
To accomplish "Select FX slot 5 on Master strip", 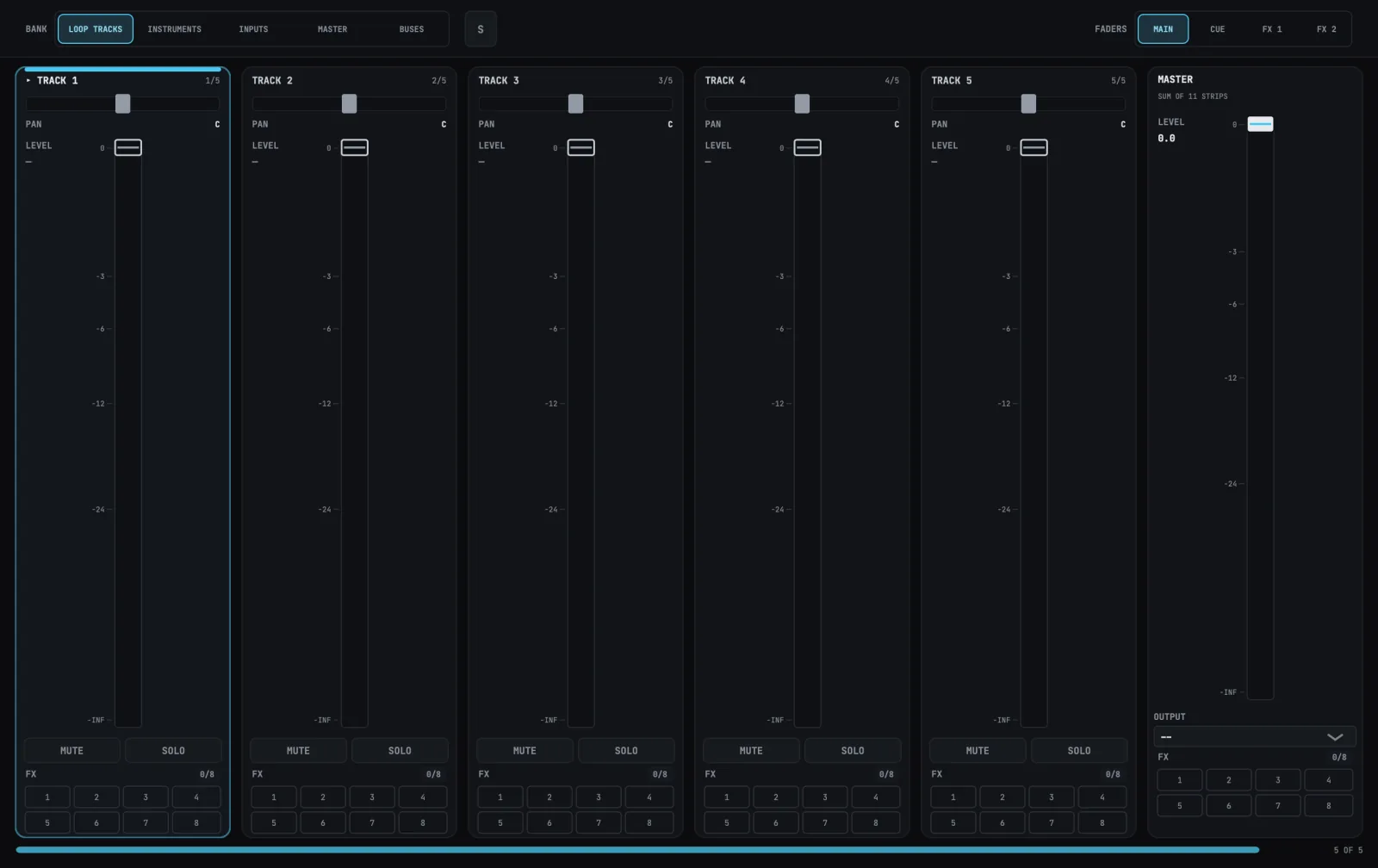I will click(x=1180, y=806).
